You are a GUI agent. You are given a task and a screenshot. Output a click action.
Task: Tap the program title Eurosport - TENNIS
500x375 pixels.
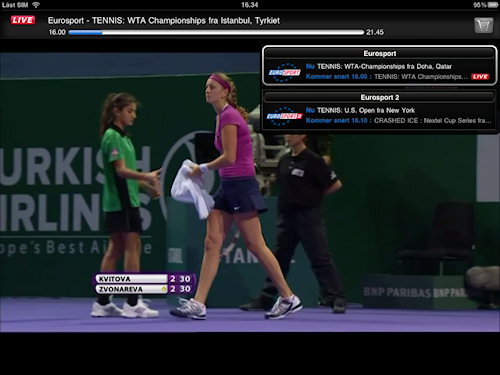[x=164, y=21]
